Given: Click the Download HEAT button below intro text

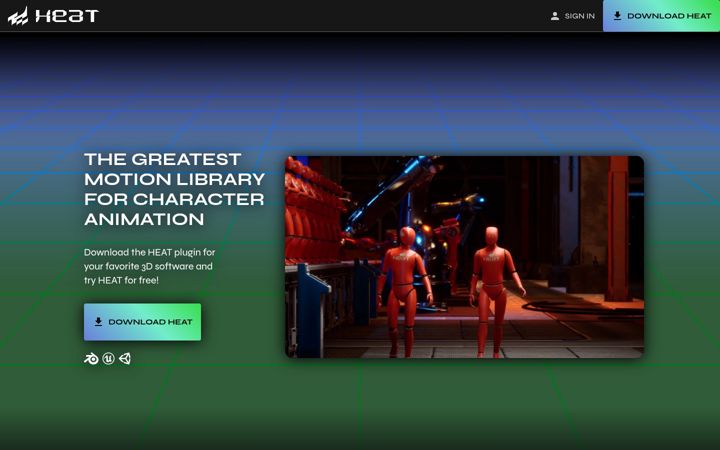Looking at the screenshot, I should point(142,322).
